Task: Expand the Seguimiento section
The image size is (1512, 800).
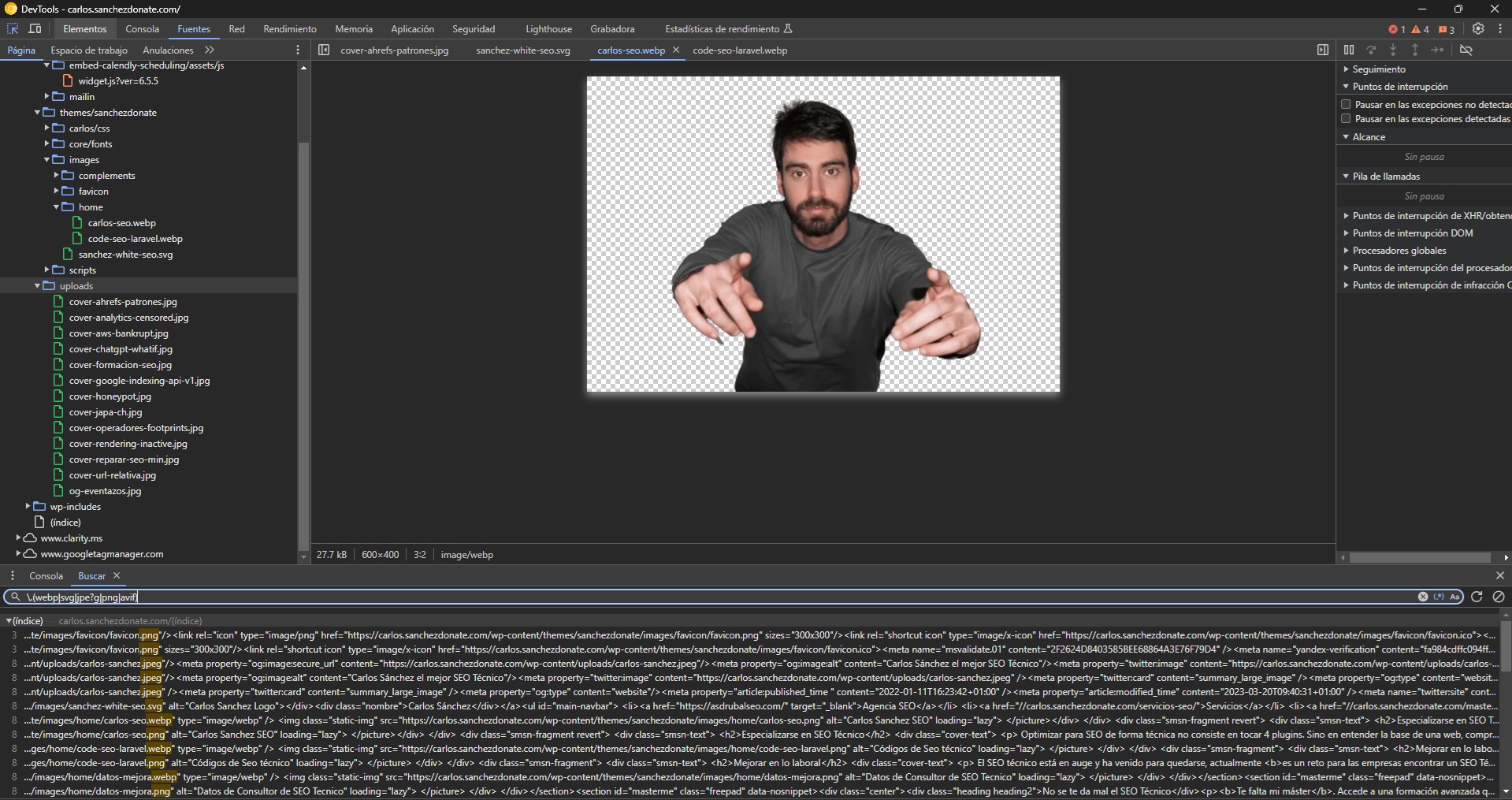Action: pos(1378,69)
